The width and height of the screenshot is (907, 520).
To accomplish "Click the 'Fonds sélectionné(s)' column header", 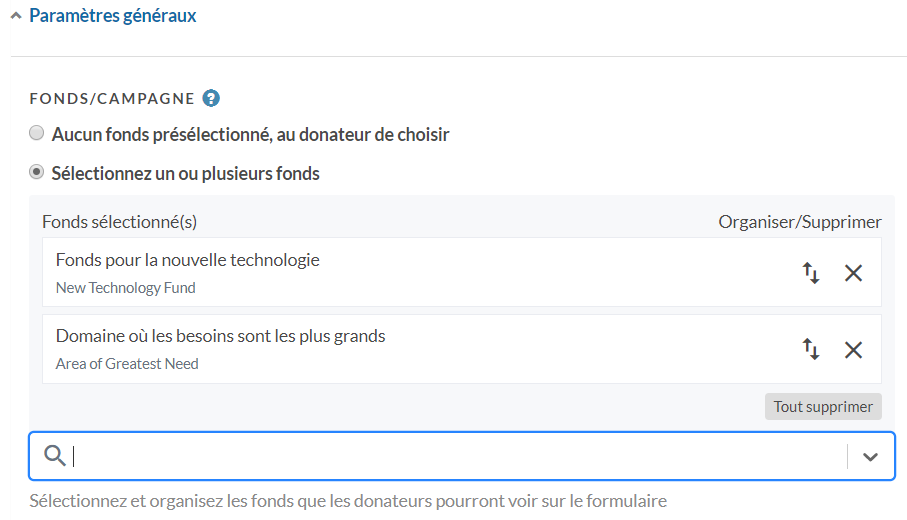I will tap(120, 222).
